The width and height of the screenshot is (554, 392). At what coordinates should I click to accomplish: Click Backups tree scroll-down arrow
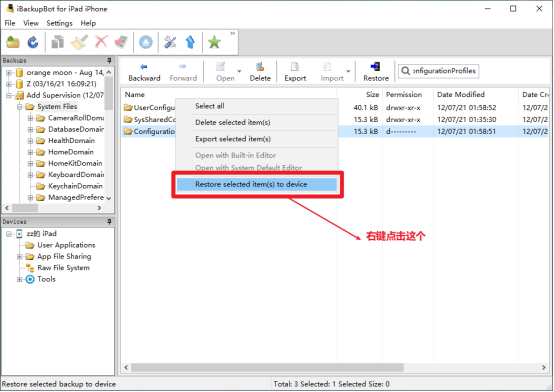pyautogui.click(x=109, y=198)
